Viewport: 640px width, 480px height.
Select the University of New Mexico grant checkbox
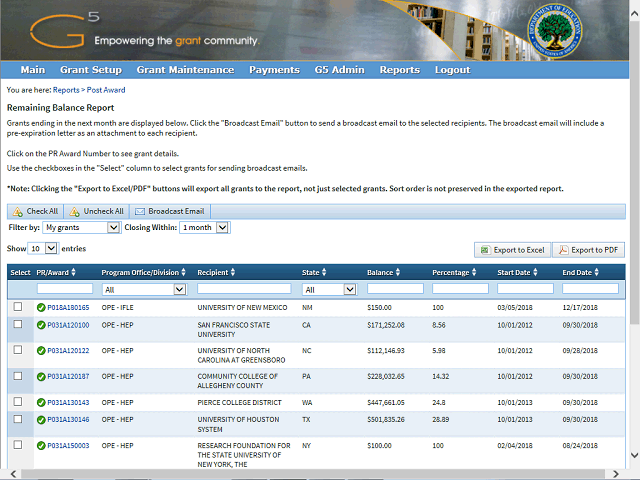pyautogui.click(x=17, y=308)
